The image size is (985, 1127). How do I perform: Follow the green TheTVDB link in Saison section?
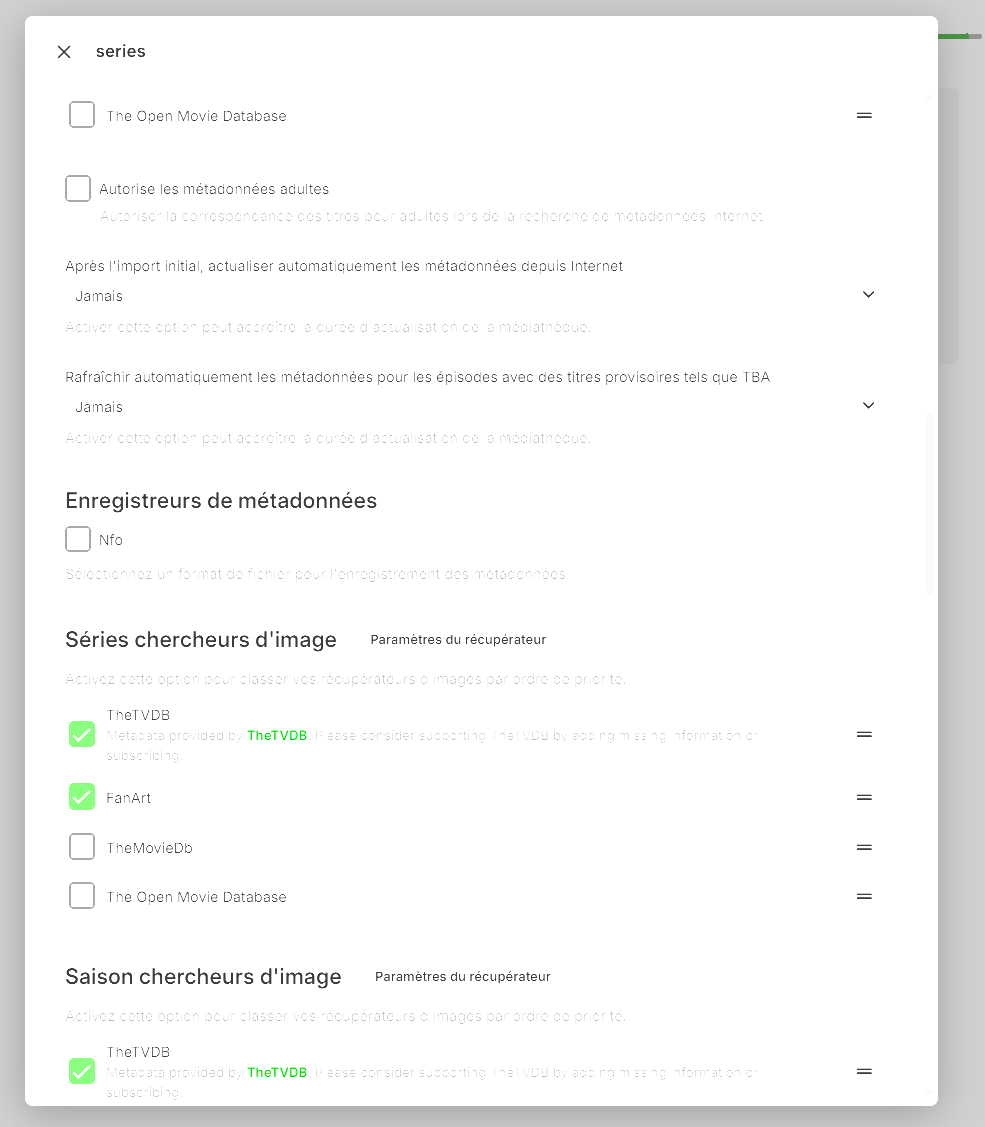point(277,1072)
